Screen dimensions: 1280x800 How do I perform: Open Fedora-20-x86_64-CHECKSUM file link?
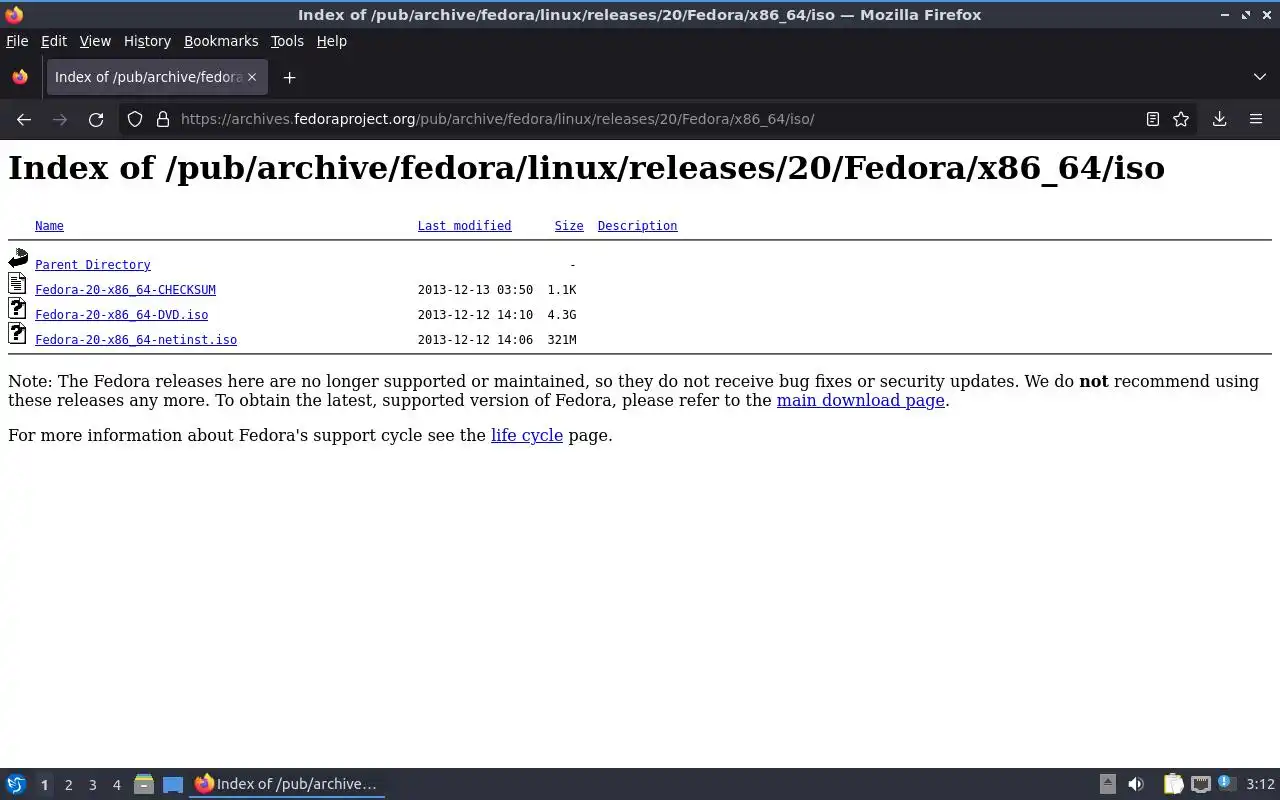coord(125,290)
